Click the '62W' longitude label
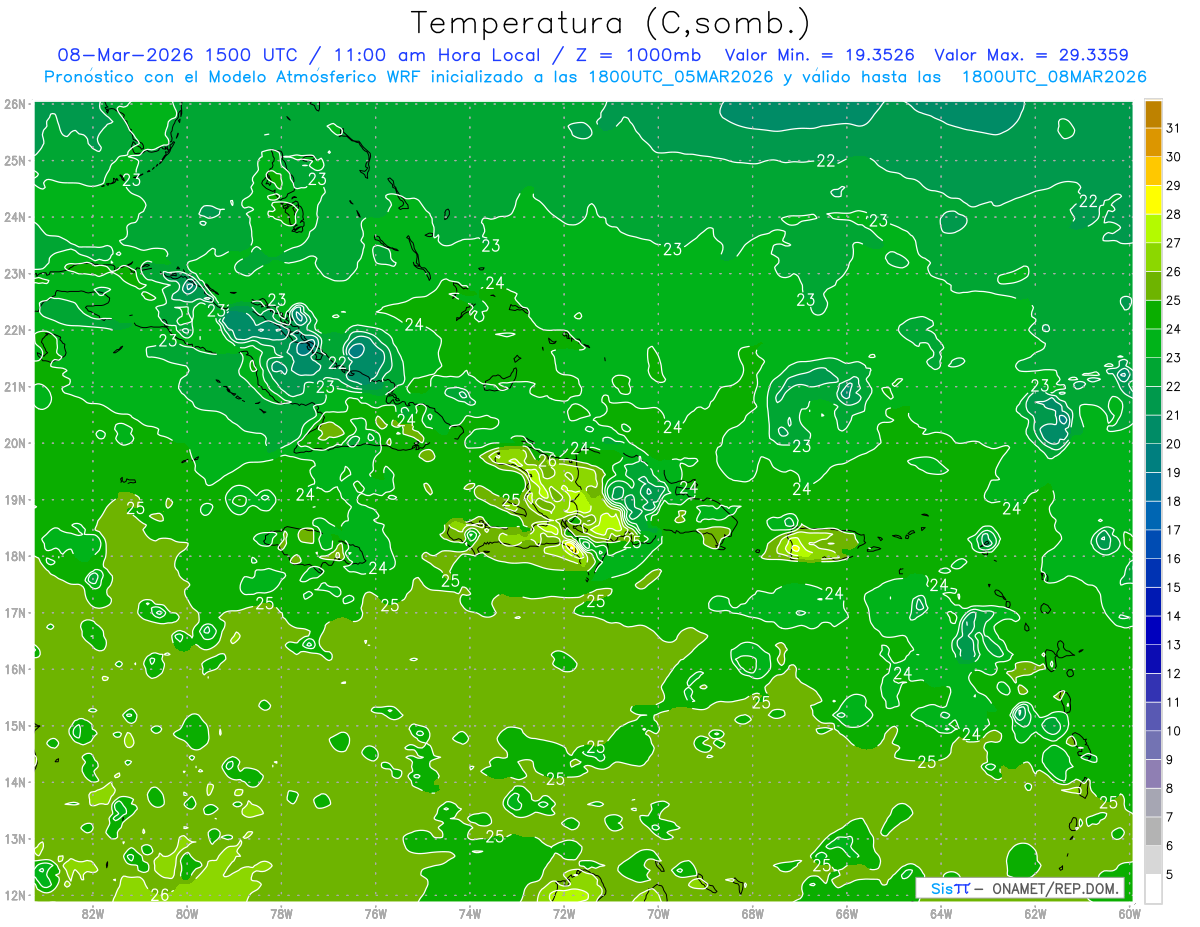The image size is (1200, 927). click(x=1035, y=913)
